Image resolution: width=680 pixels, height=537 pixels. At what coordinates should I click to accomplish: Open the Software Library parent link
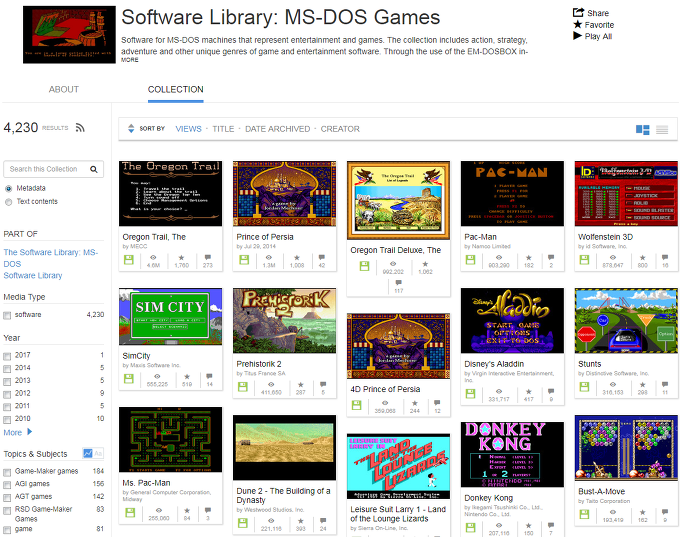(x=33, y=275)
